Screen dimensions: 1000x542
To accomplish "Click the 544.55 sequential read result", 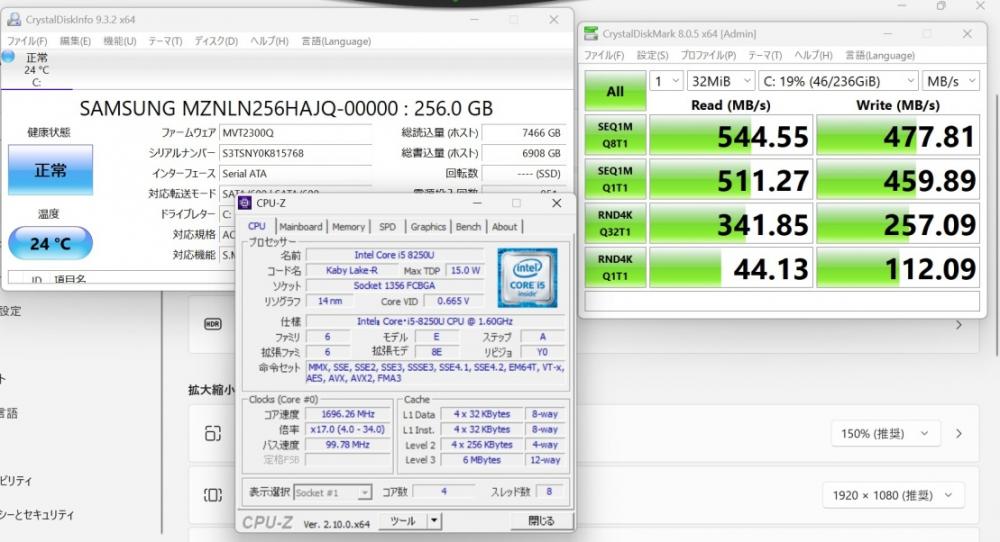I will [731, 135].
